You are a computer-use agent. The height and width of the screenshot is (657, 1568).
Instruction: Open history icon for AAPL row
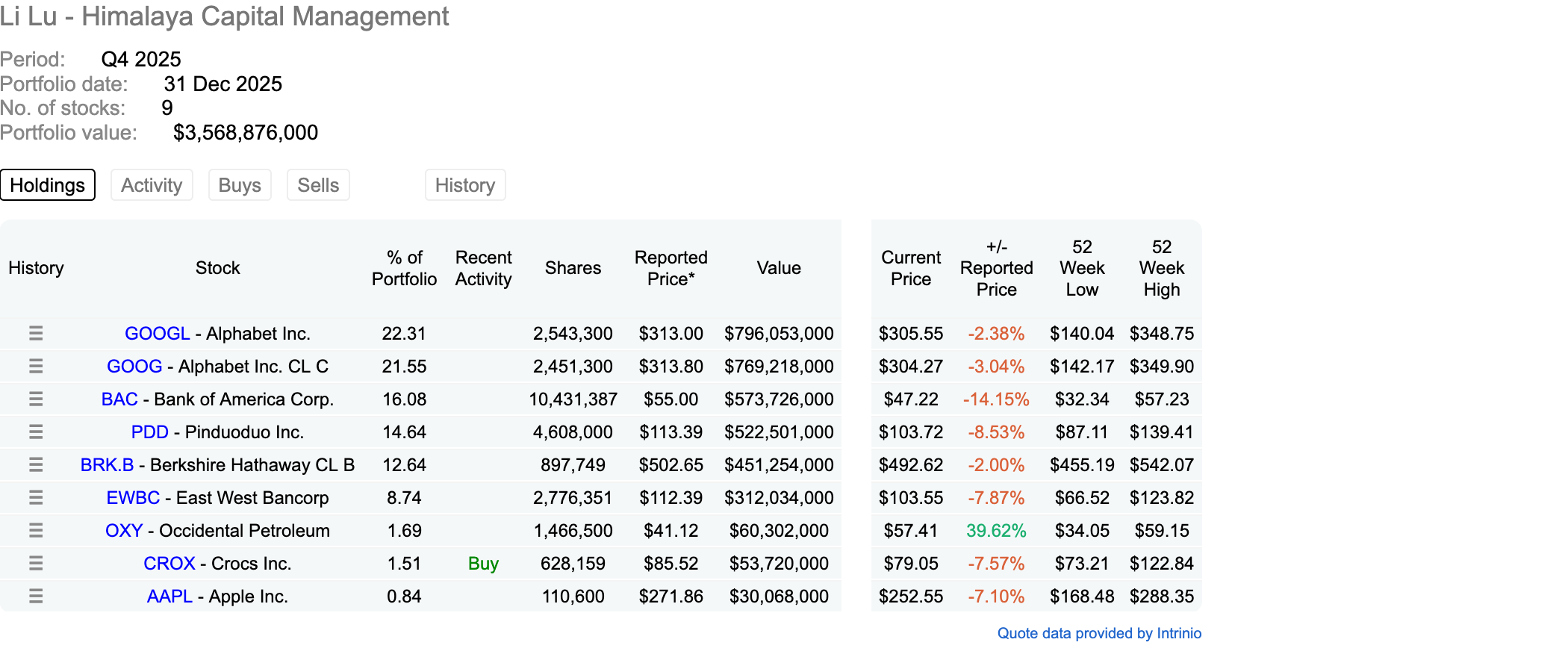click(x=36, y=597)
